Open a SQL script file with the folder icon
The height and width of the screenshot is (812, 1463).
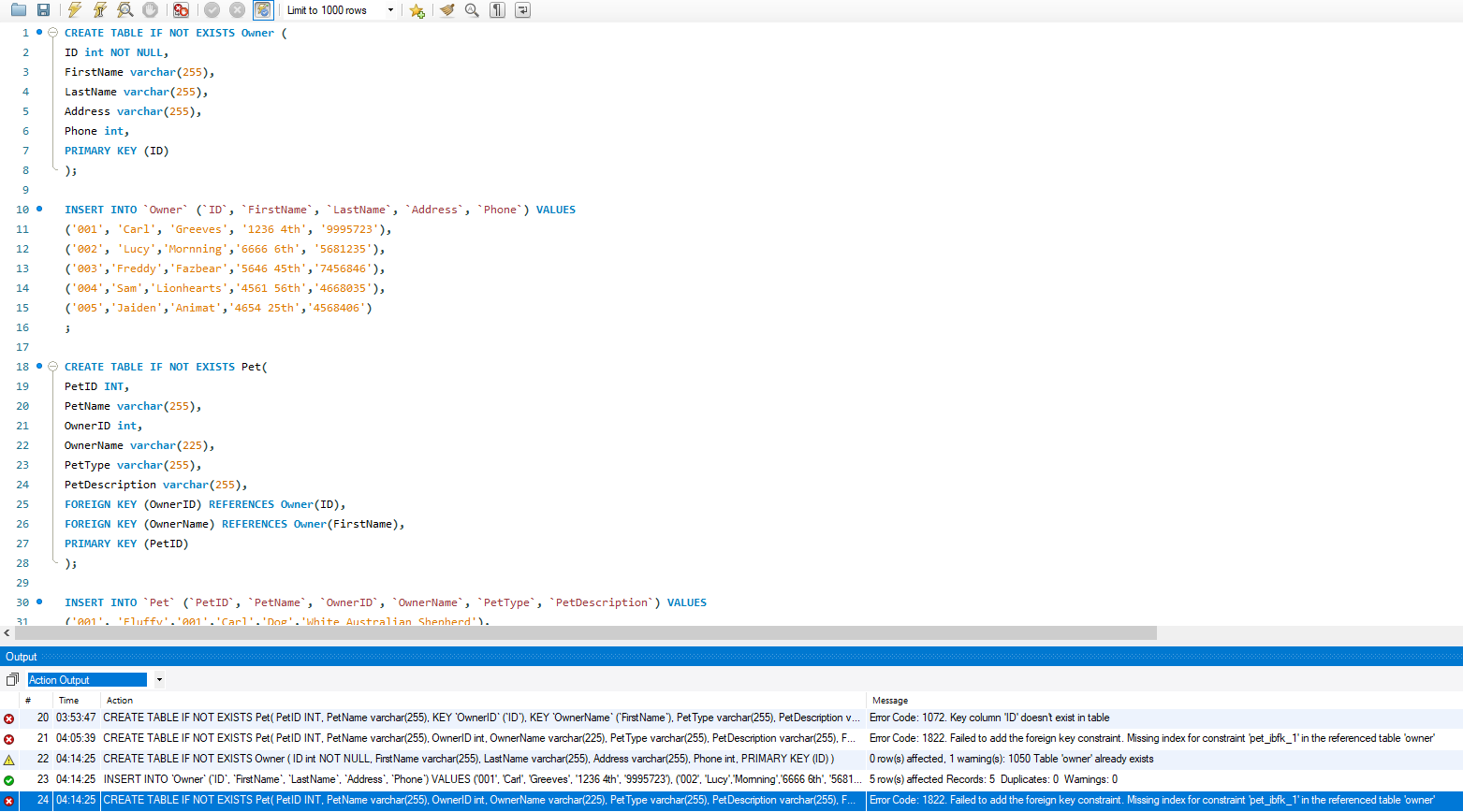click(x=19, y=10)
